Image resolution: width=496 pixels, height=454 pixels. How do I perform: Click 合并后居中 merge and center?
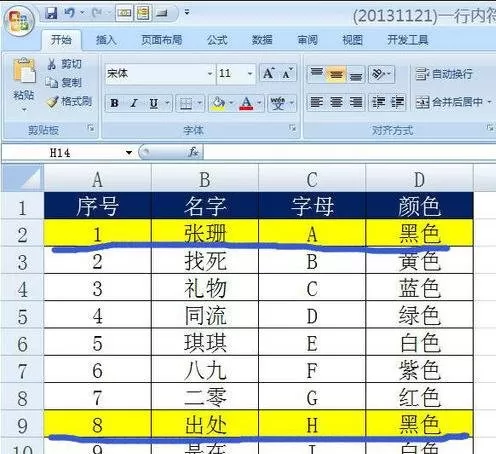coord(449,102)
